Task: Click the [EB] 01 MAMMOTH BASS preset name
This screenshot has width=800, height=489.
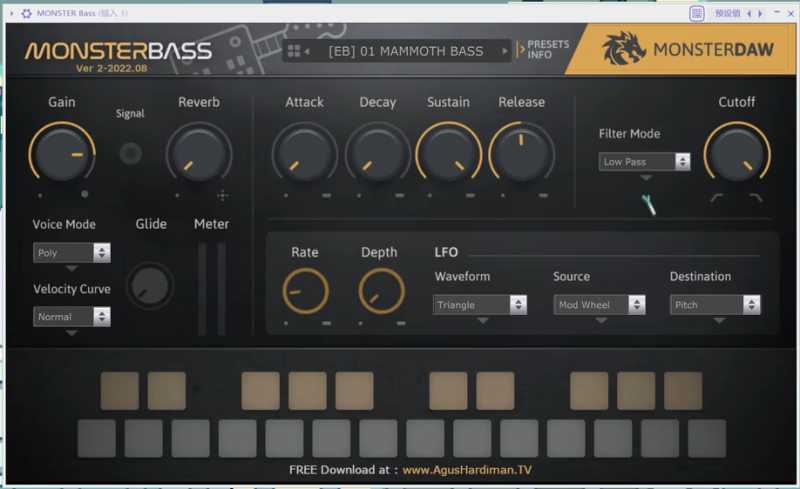Action: 405,51
